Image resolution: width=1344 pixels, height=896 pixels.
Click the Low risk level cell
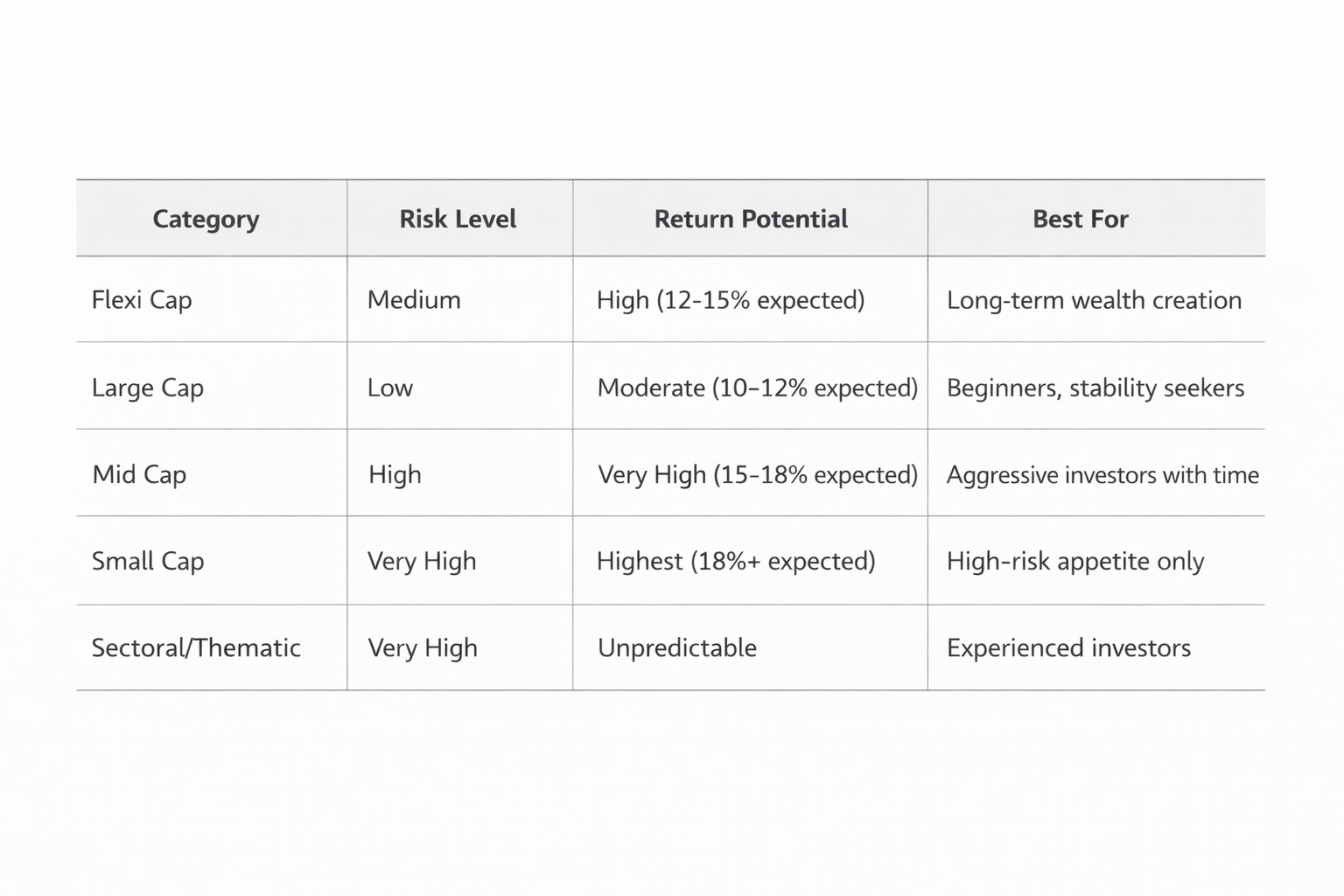pos(390,388)
